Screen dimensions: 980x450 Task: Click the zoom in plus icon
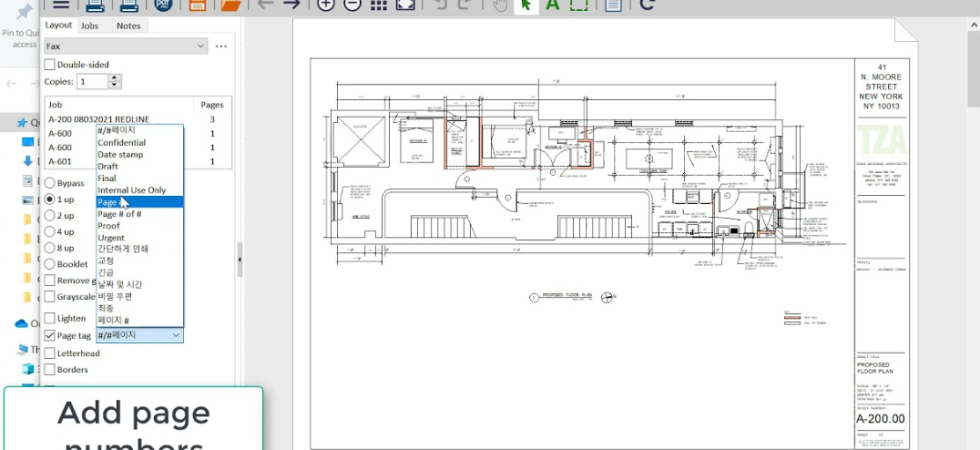(326, 4)
